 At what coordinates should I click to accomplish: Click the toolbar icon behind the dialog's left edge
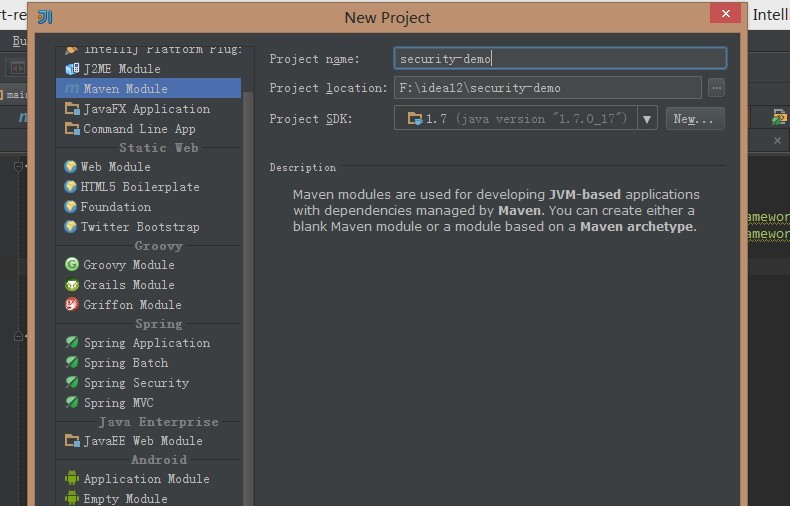pyautogui.click(x=17, y=68)
